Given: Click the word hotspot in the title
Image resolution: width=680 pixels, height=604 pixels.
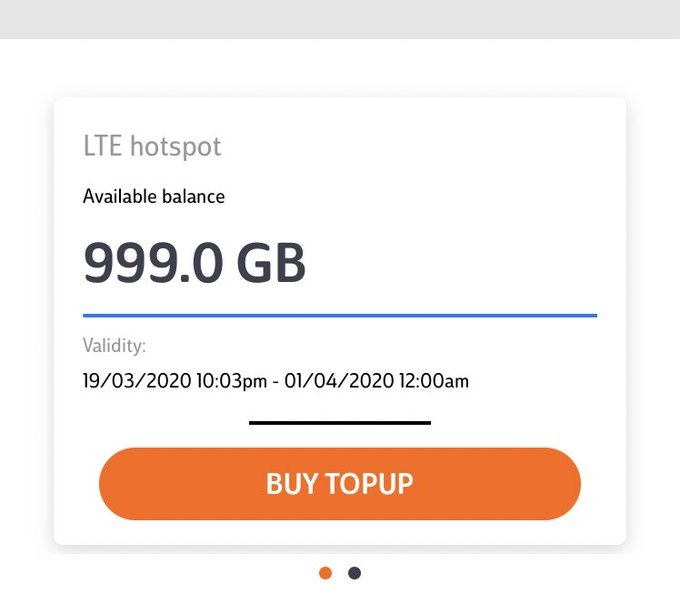Looking at the screenshot, I should (175, 147).
